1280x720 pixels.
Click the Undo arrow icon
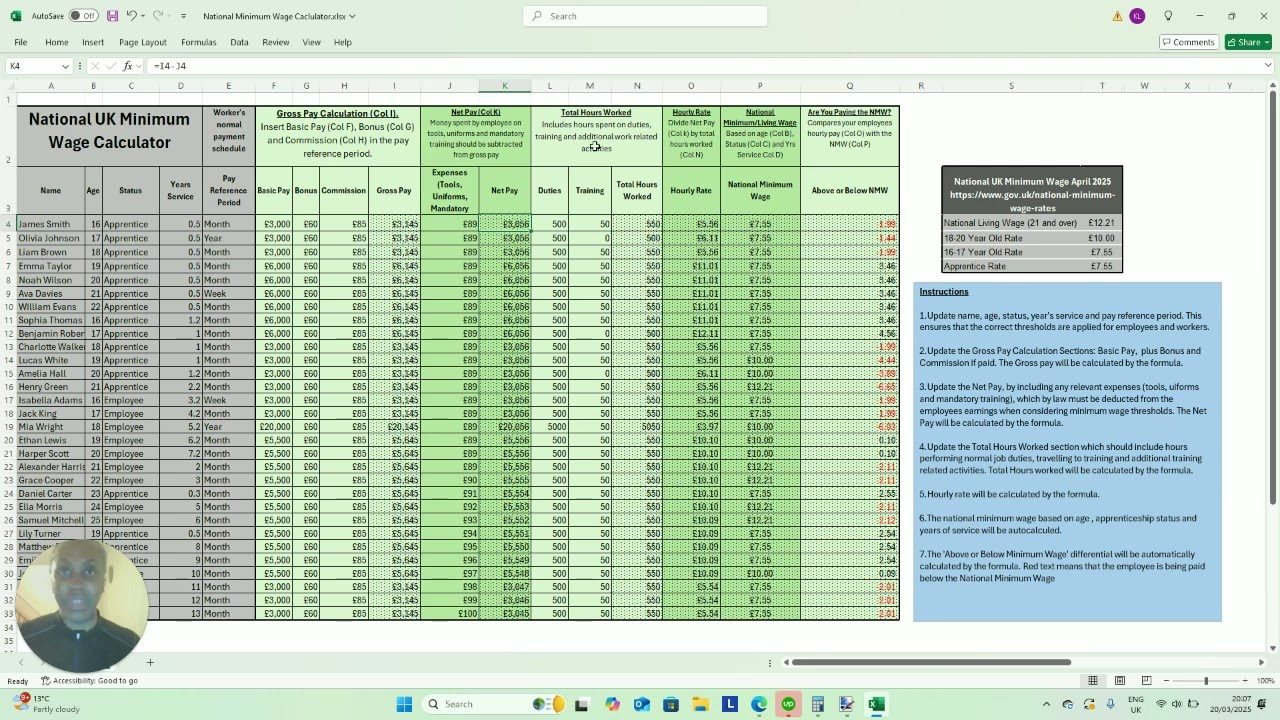[x=131, y=16]
